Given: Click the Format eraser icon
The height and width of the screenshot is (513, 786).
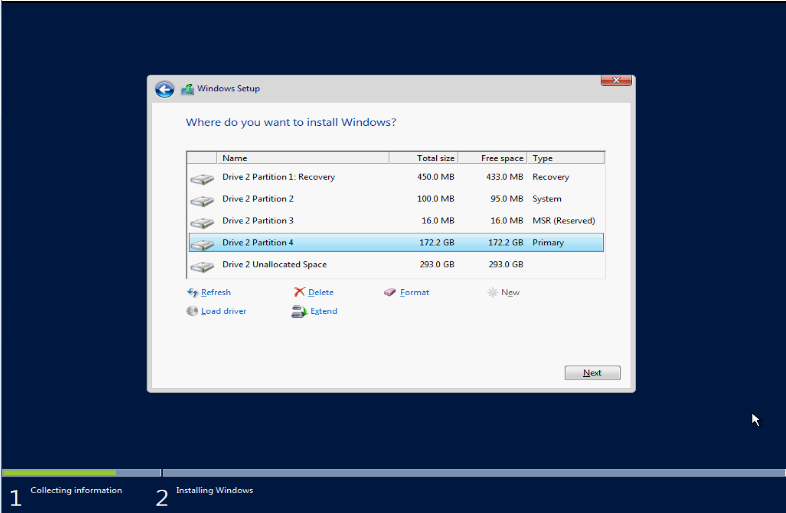Looking at the screenshot, I should tap(390, 292).
